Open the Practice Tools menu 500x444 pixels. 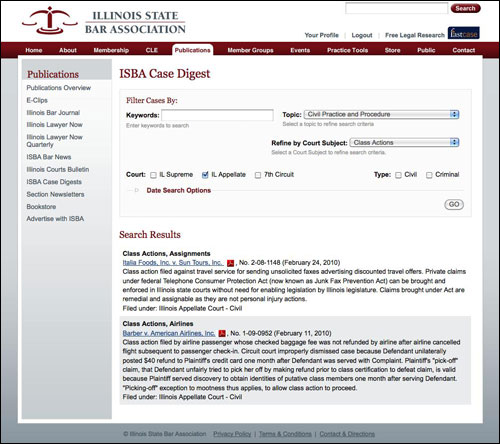347,50
